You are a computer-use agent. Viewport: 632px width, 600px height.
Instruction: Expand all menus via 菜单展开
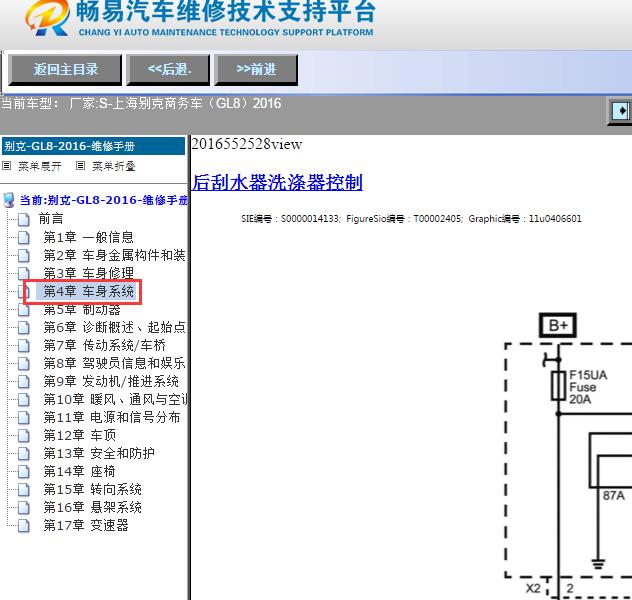point(40,166)
